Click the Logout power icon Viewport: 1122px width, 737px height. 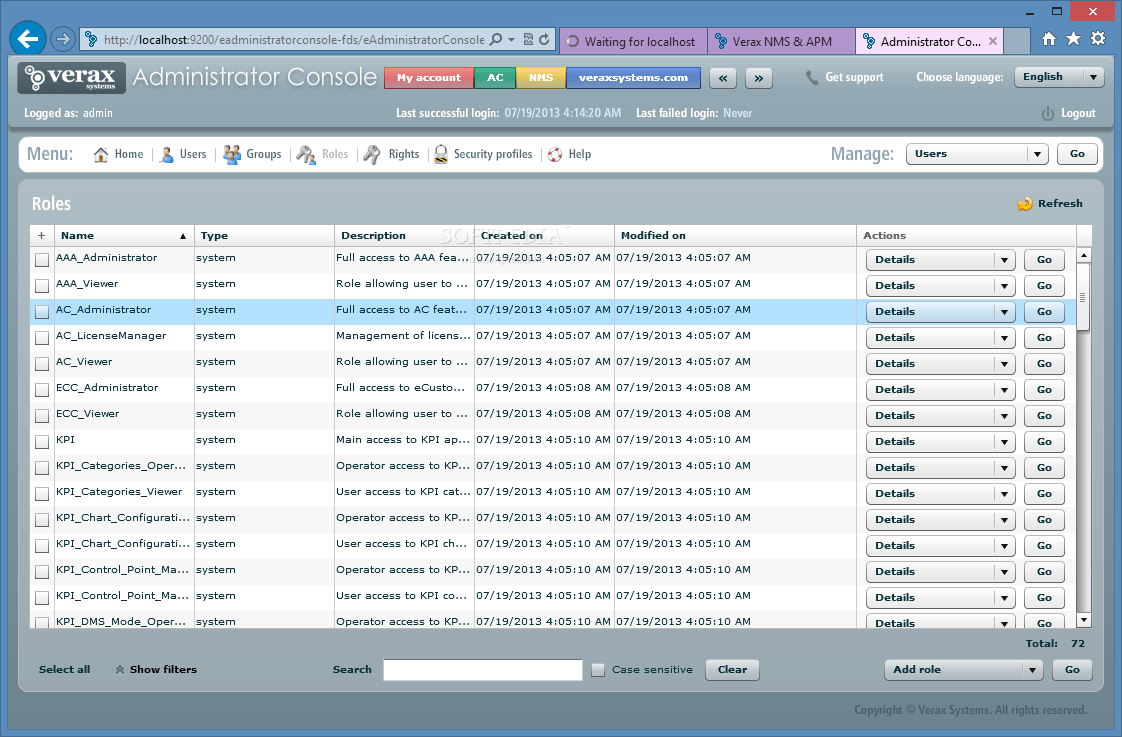[x=1049, y=113]
